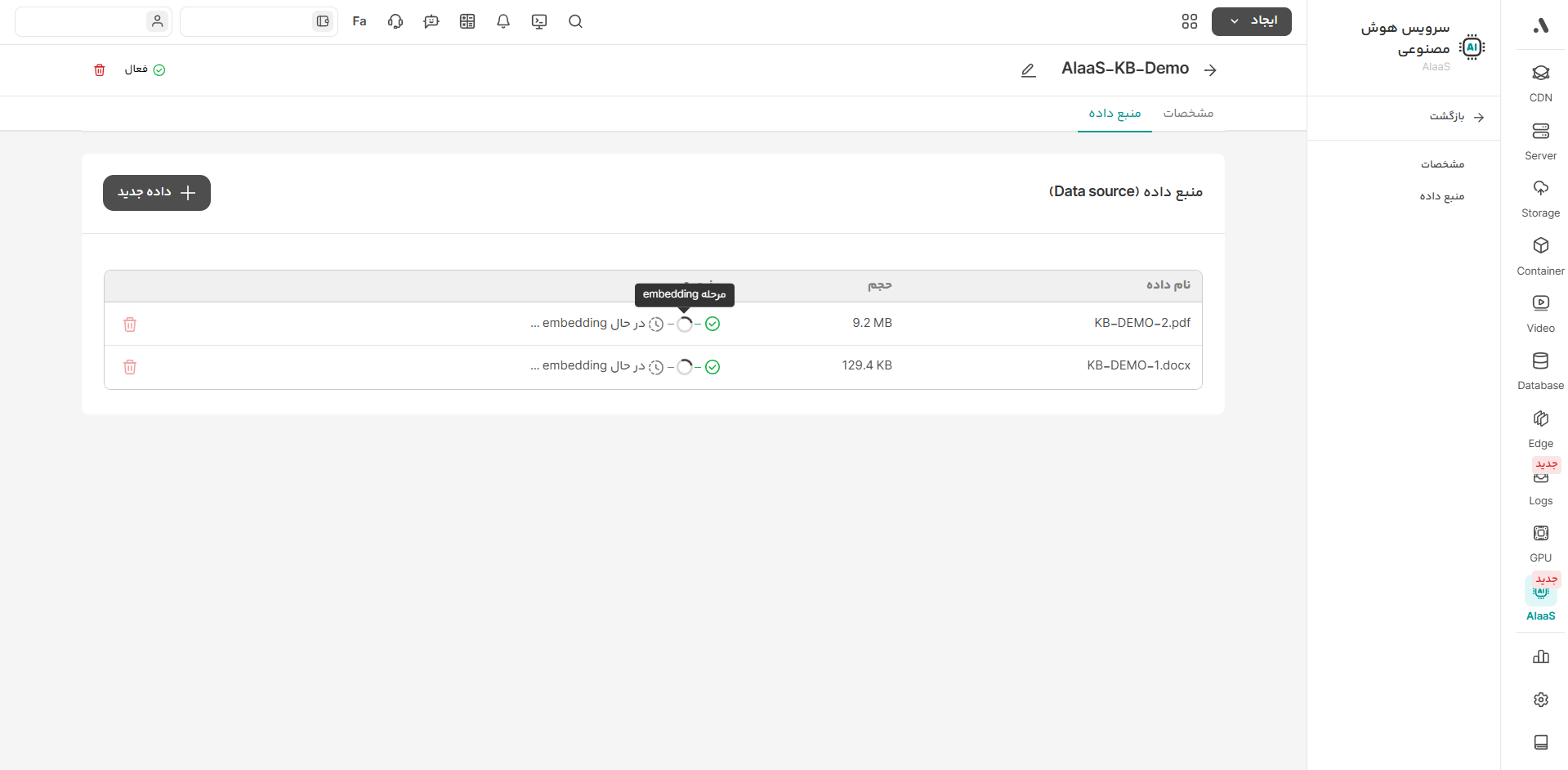Click the داده جدید add button

[x=157, y=193]
